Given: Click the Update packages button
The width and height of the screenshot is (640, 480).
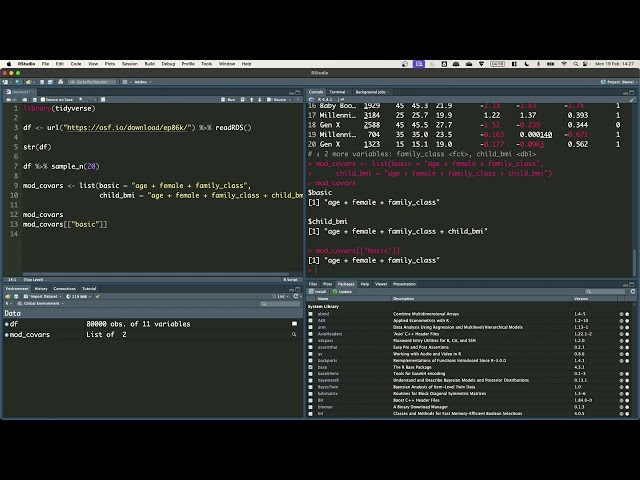Looking at the screenshot, I should (x=342, y=291).
